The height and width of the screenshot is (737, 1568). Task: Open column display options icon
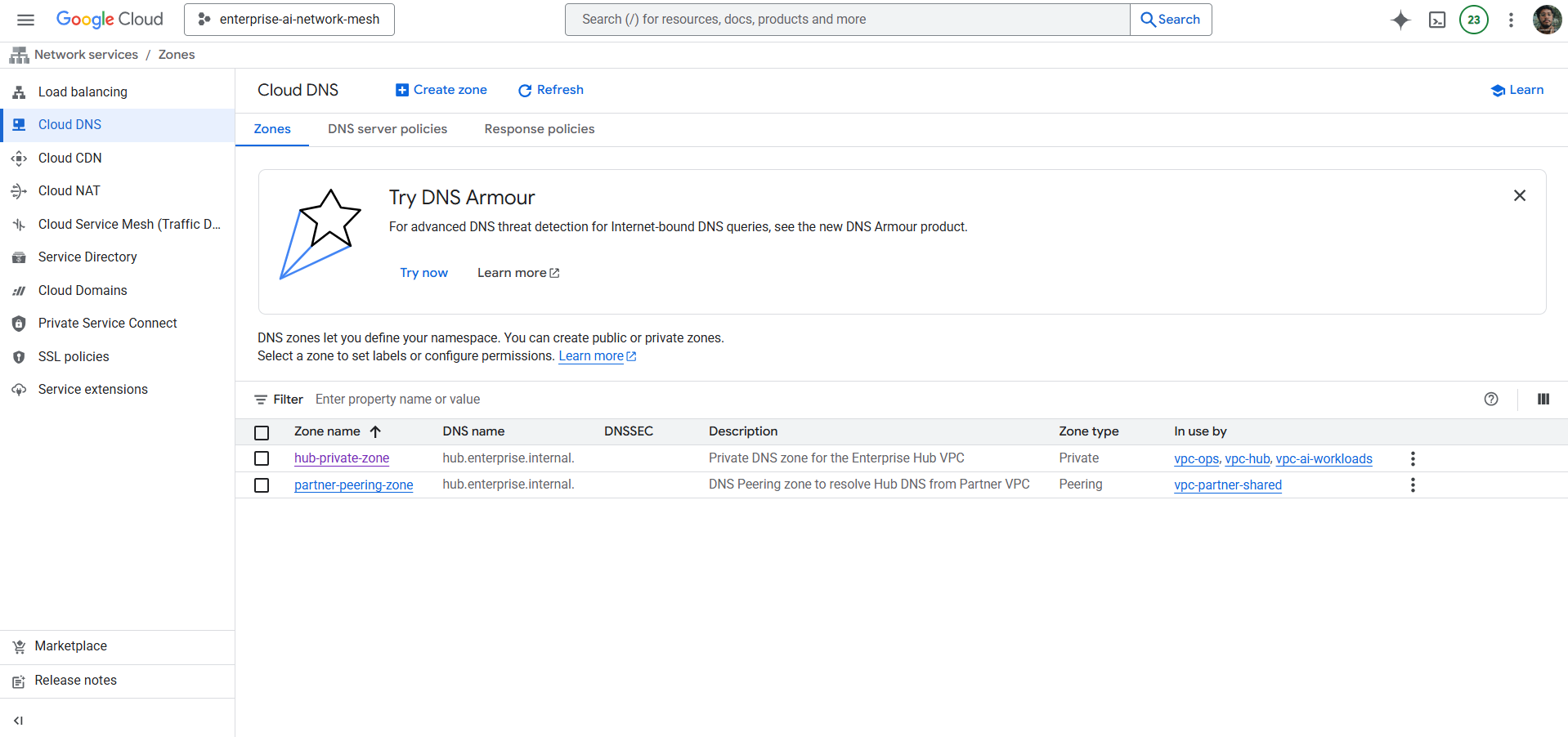click(x=1543, y=399)
